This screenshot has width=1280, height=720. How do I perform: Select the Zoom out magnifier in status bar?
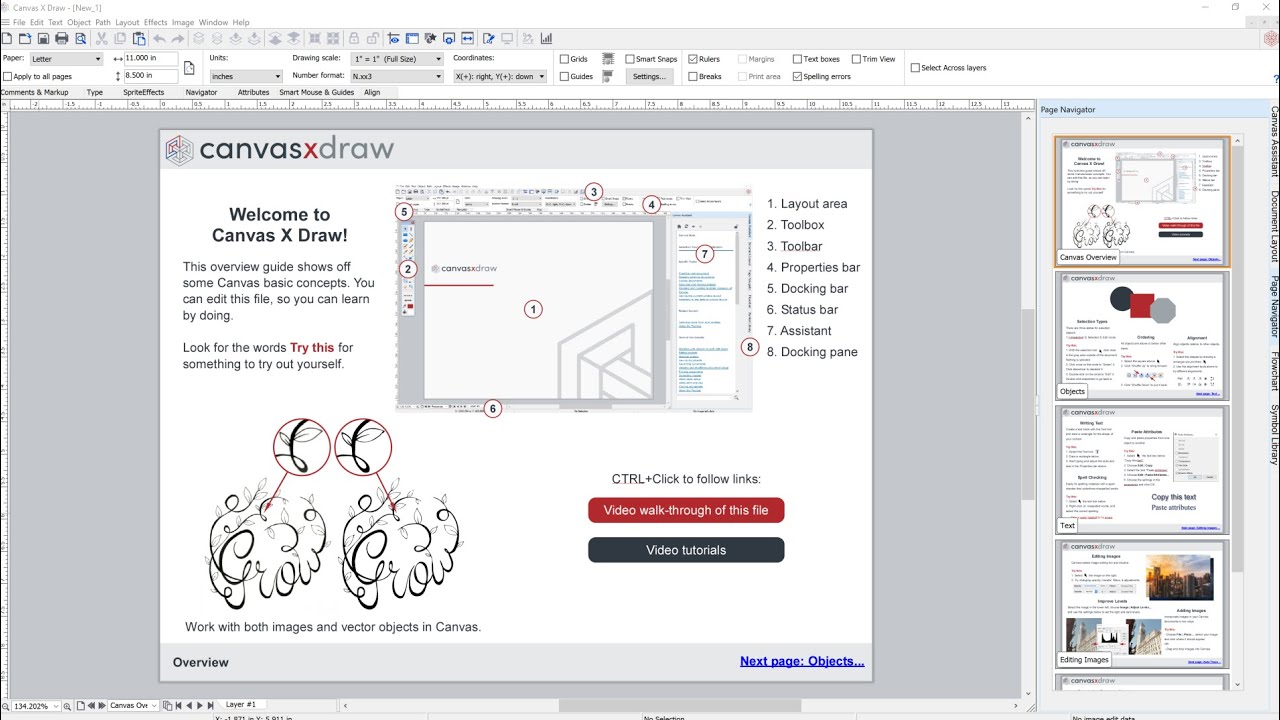tap(7, 705)
